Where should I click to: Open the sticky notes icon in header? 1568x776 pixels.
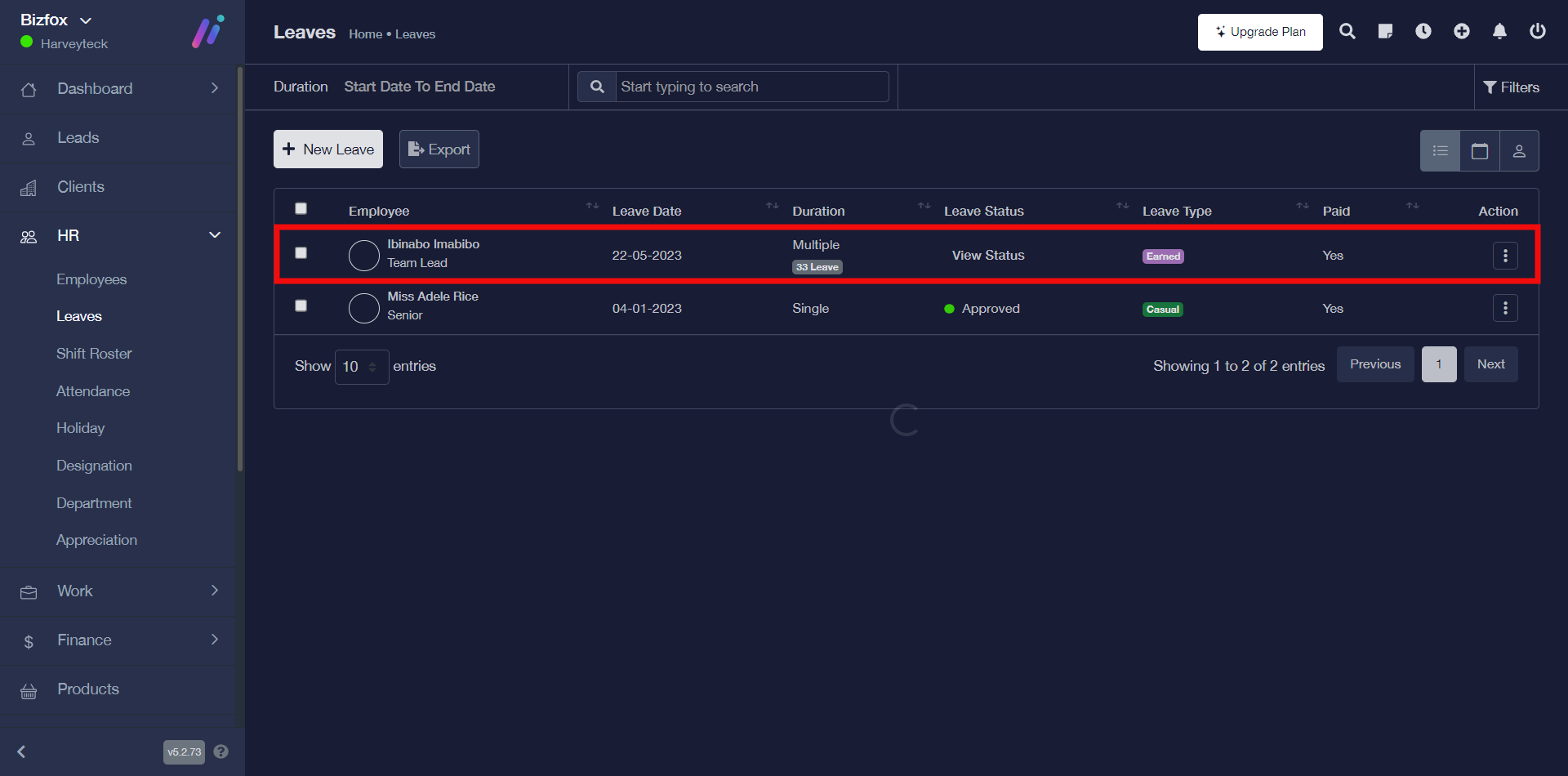coord(1385,32)
